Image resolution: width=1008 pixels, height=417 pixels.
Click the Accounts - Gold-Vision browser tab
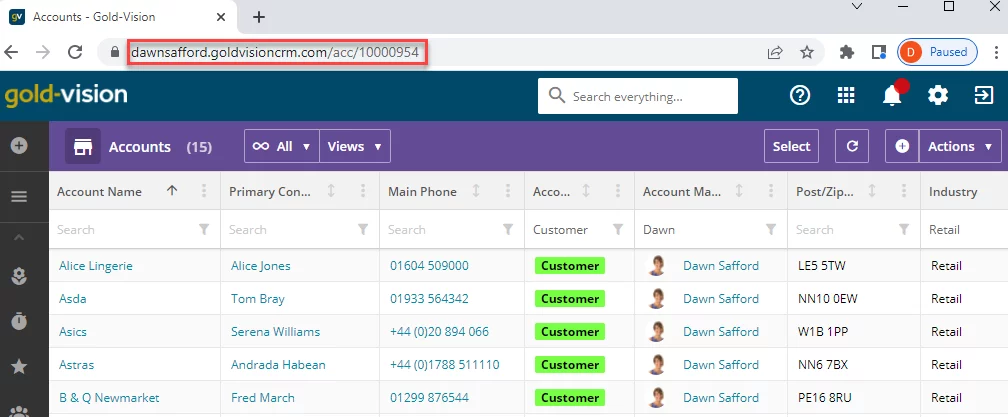click(118, 17)
